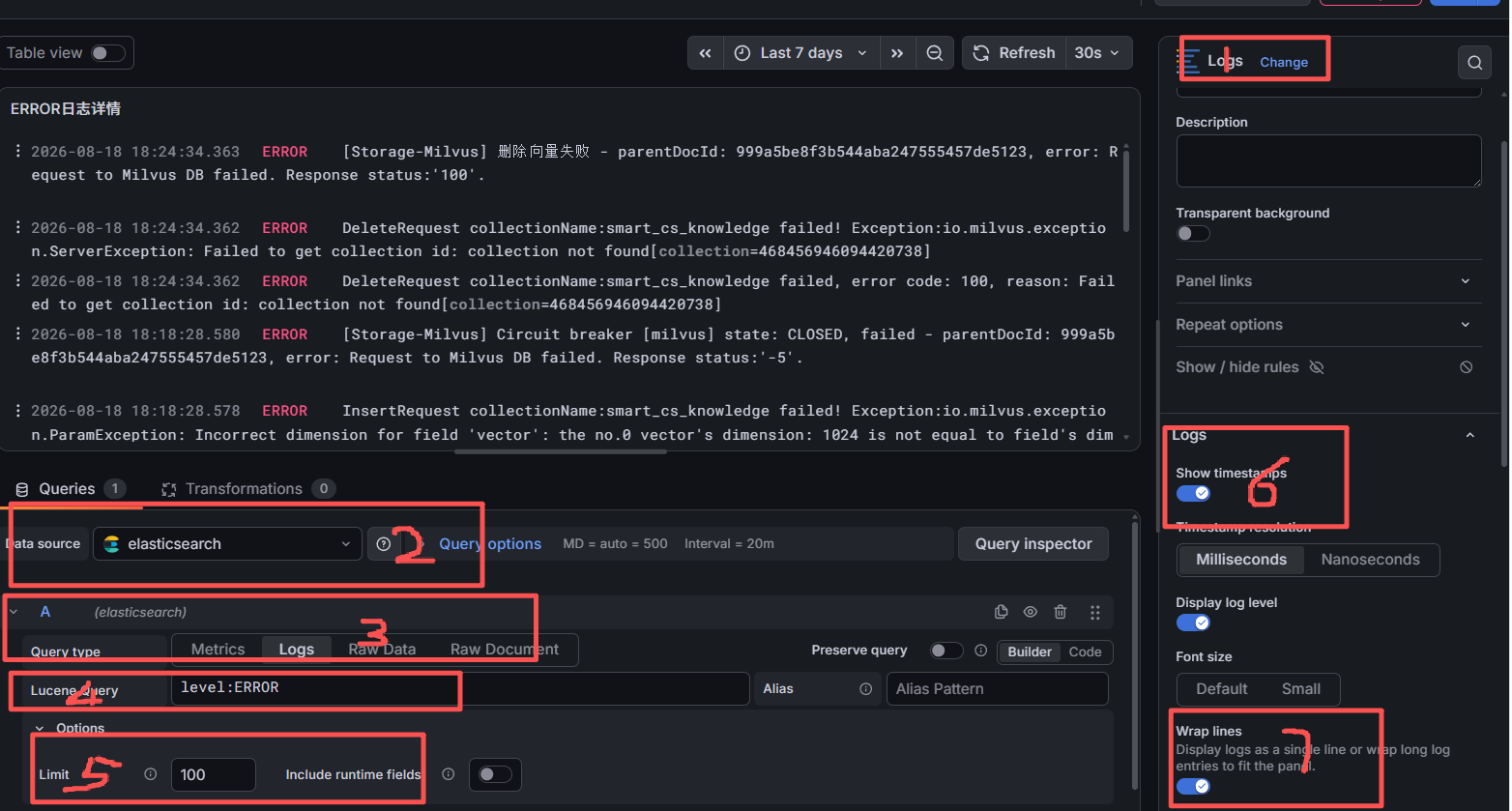Switch to Builder editor mode

coord(1030,652)
